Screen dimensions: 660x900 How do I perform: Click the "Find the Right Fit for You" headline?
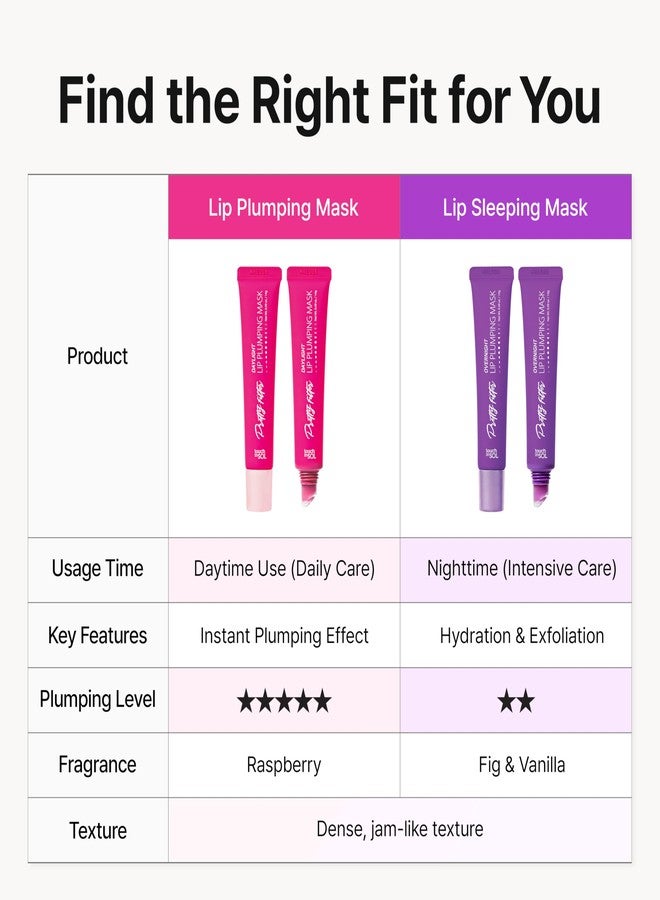click(330, 100)
